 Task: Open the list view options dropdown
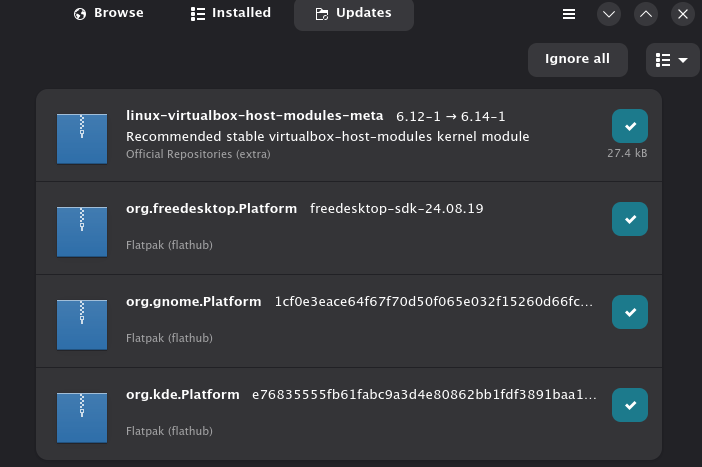click(672, 60)
